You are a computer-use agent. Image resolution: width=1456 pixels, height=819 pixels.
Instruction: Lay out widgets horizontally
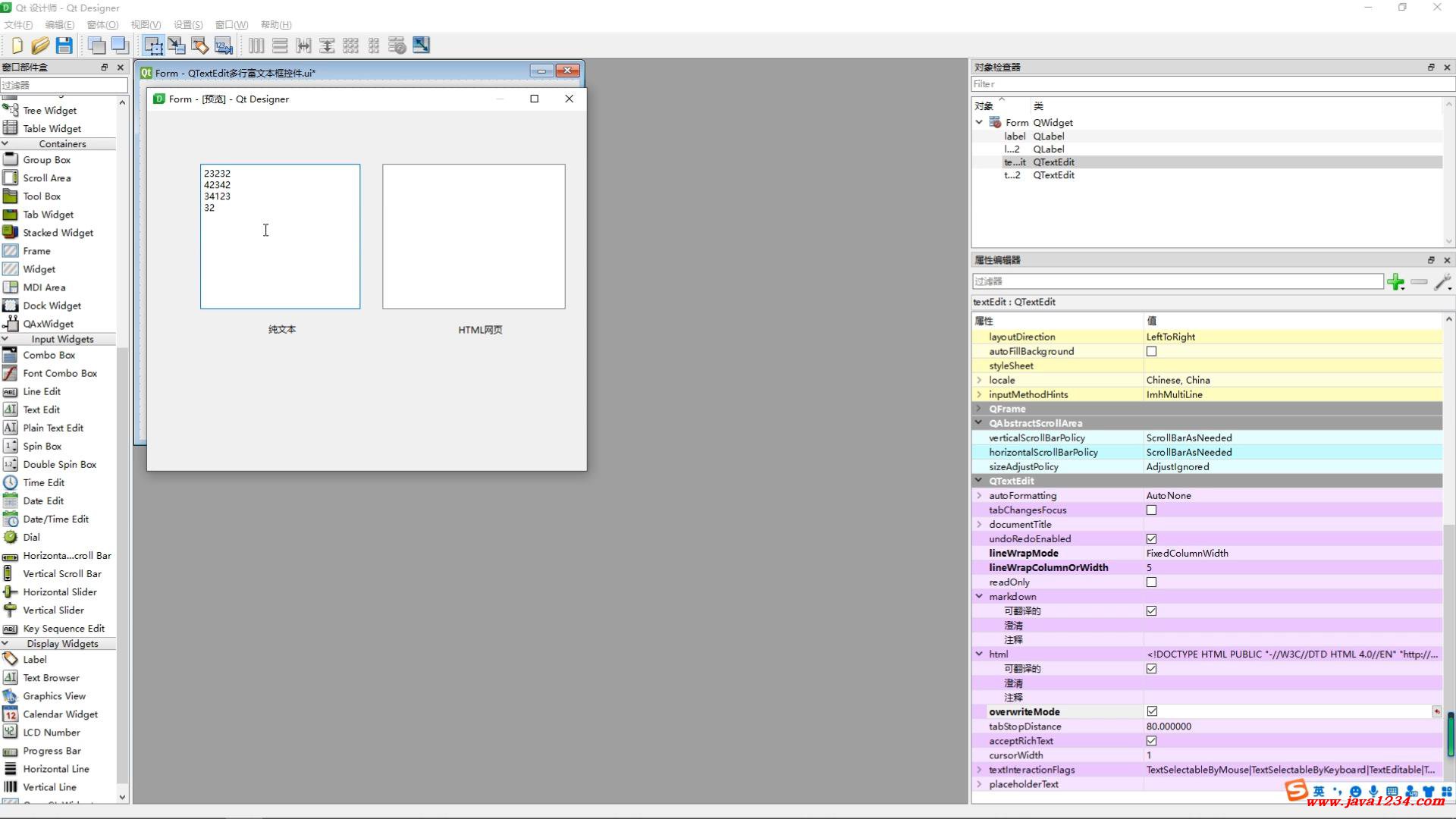[256, 45]
